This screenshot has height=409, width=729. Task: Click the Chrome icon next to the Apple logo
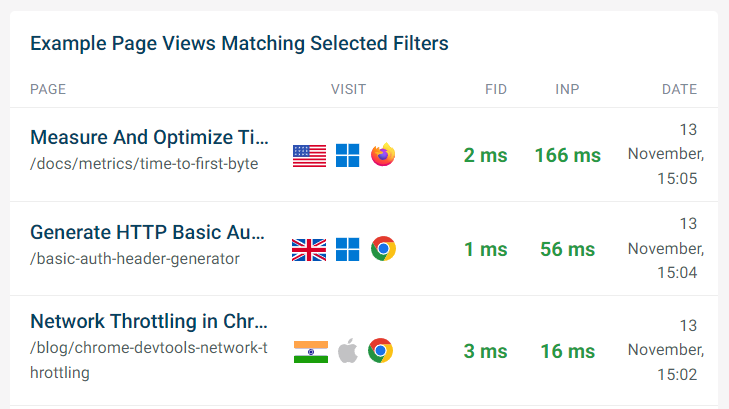(380, 350)
